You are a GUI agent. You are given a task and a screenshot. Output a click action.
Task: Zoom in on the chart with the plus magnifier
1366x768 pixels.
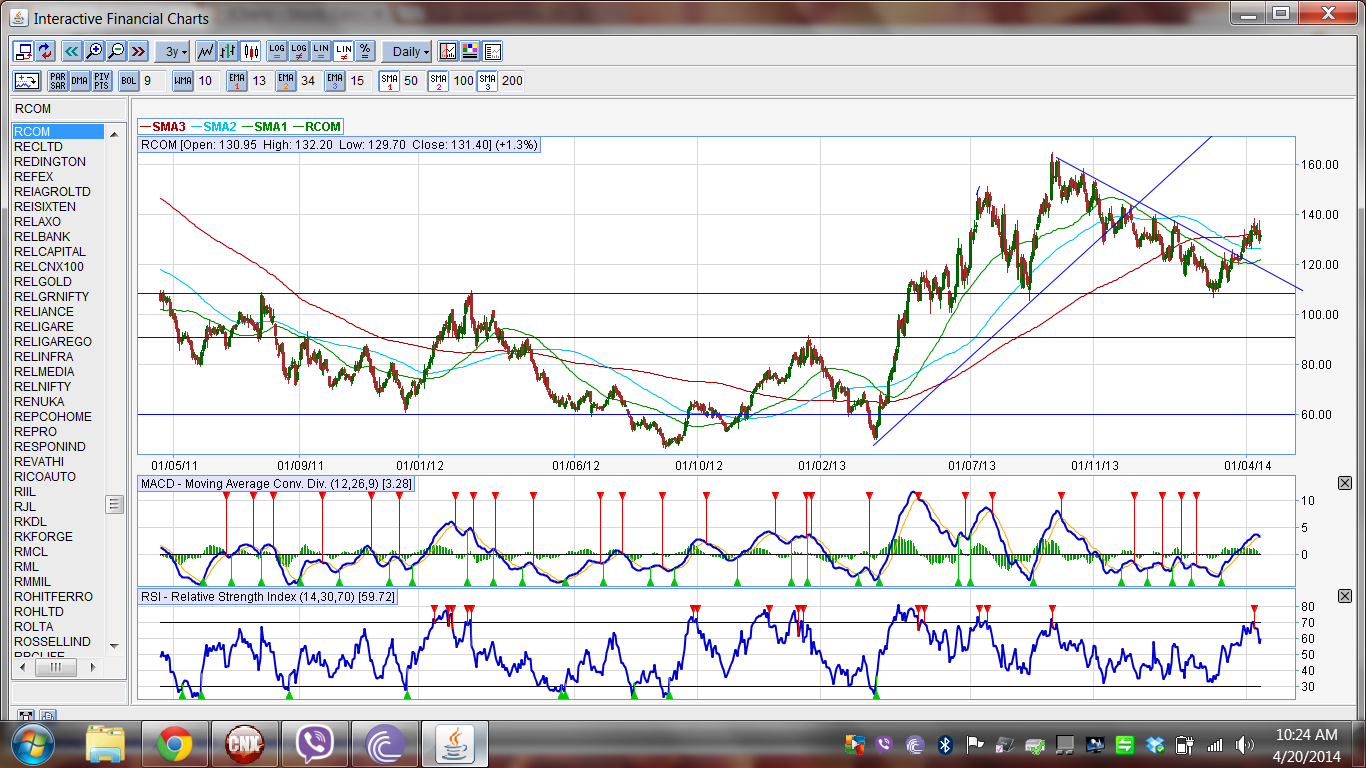click(94, 51)
